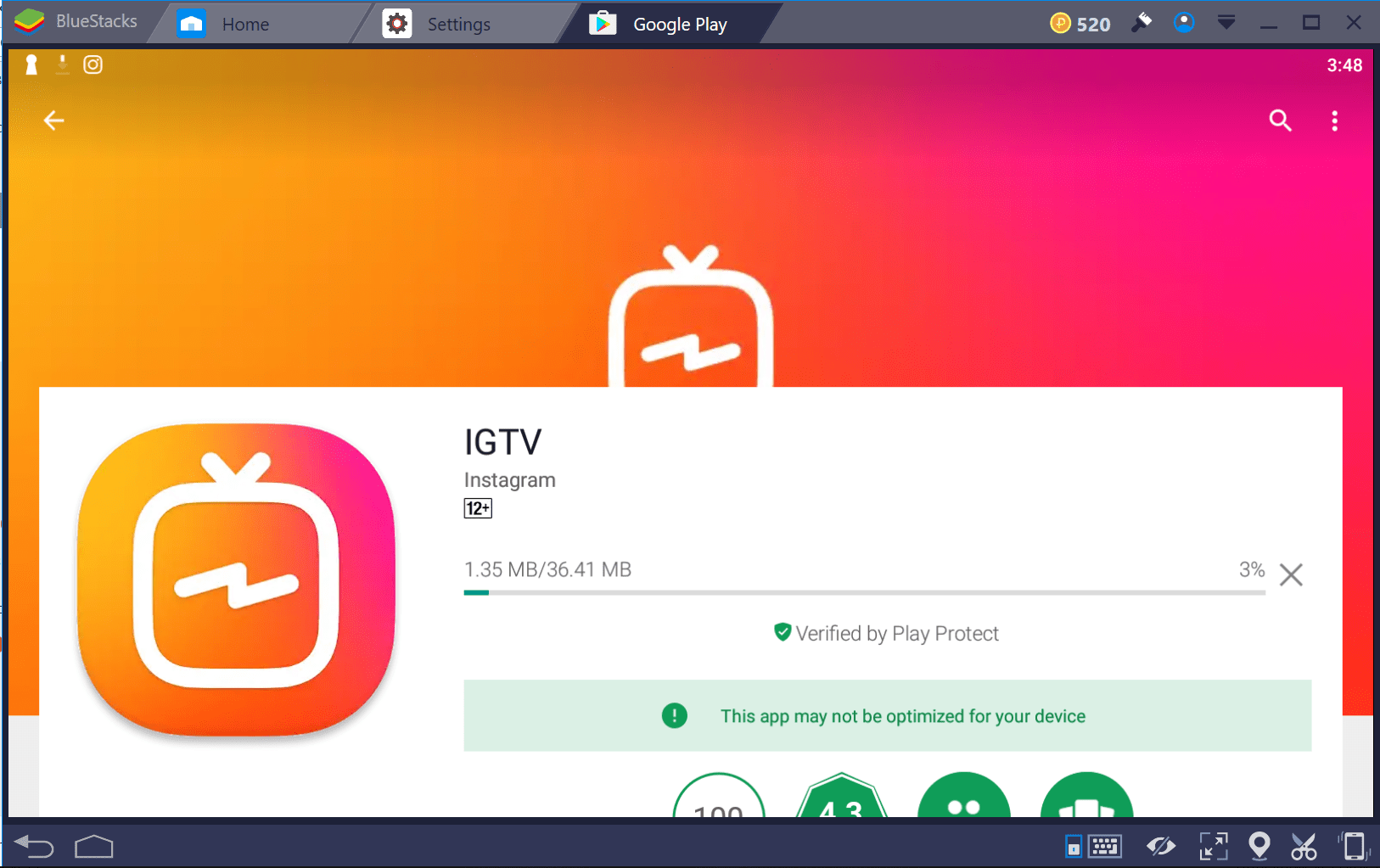Click the large IGTV app icon
The image size is (1380, 868).
point(236,580)
